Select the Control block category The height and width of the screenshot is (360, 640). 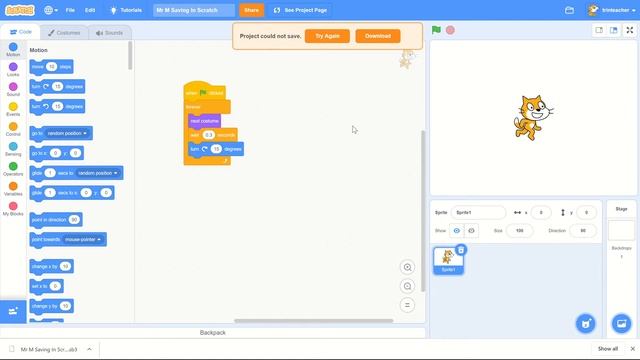(x=13, y=129)
